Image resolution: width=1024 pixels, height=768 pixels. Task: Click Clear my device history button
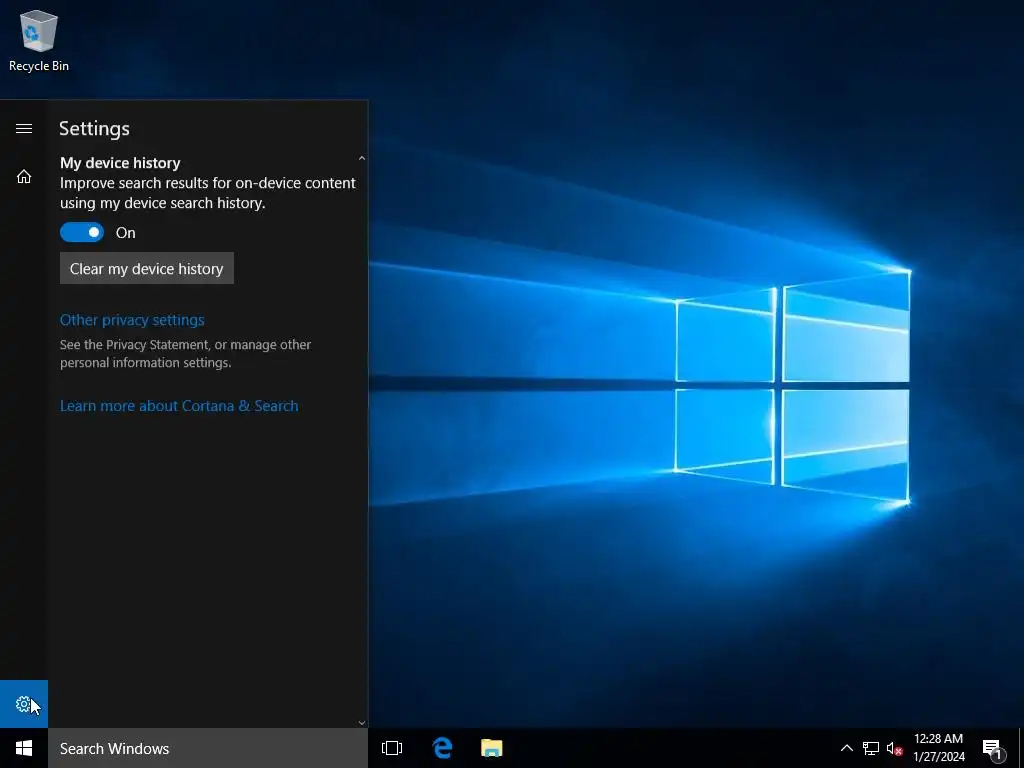coord(147,268)
